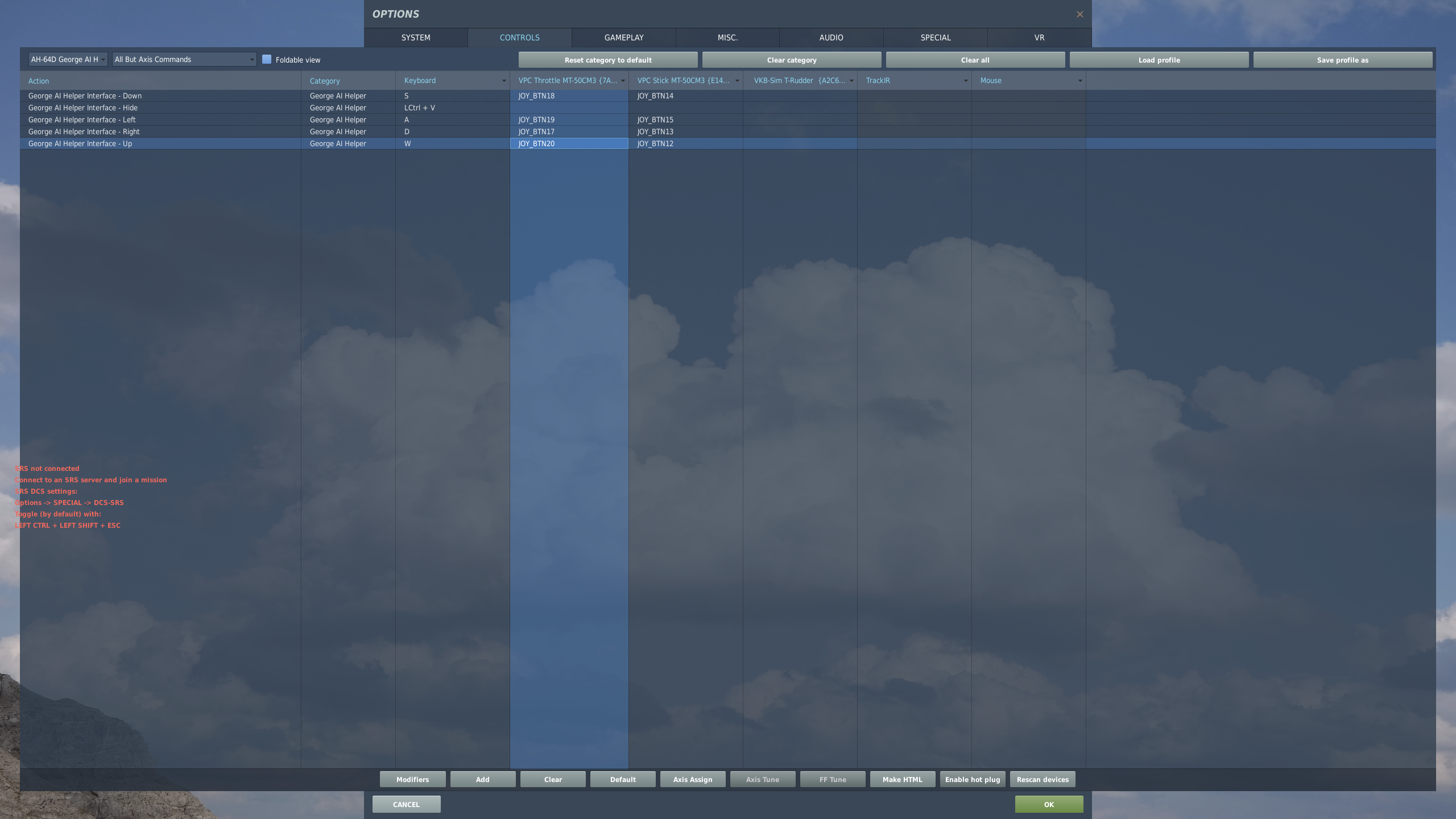Screen dimensions: 1456x819
Task: Open the VKB-Sim T-Rudder column dropdown arrow
Action: (x=851, y=81)
